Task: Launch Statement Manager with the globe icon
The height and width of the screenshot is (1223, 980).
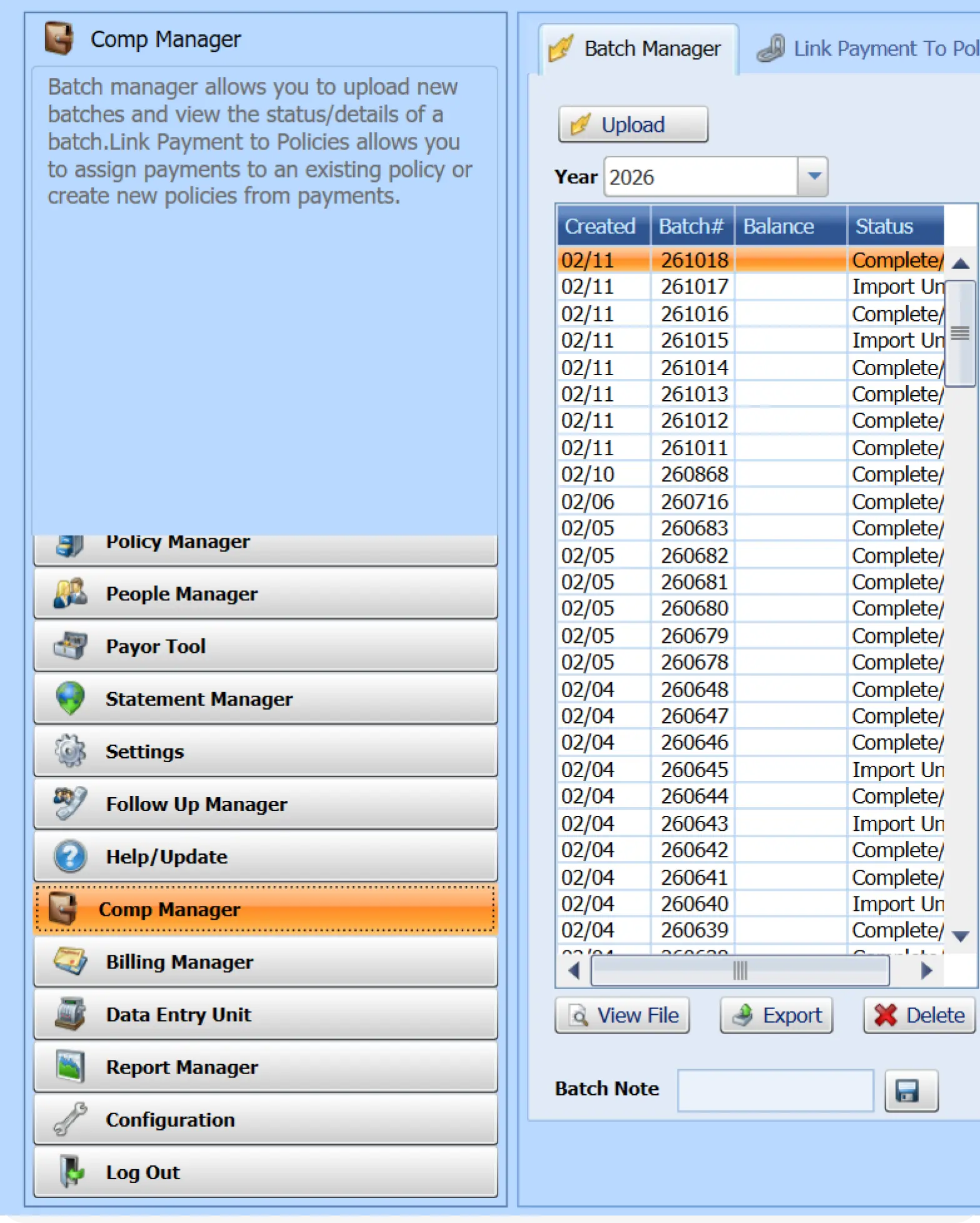Action: click(x=265, y=698)
